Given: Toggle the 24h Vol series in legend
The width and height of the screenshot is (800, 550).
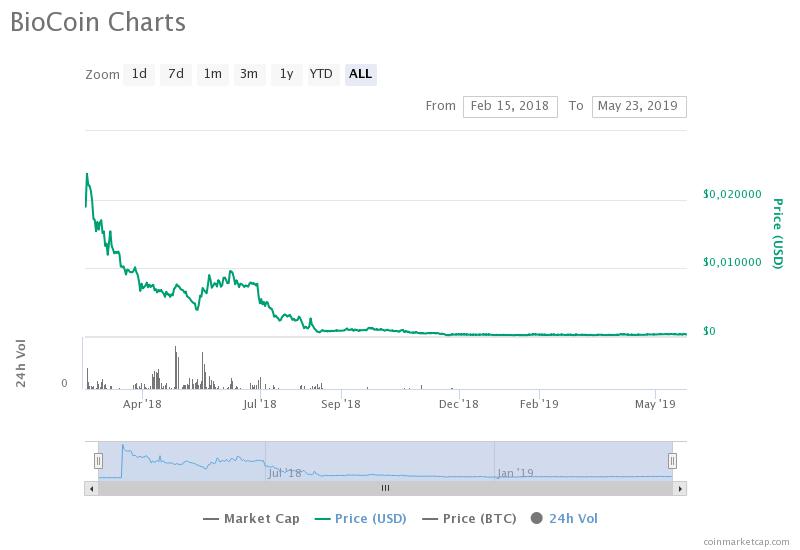Looking at the screenshot, I should coord(564,518).
